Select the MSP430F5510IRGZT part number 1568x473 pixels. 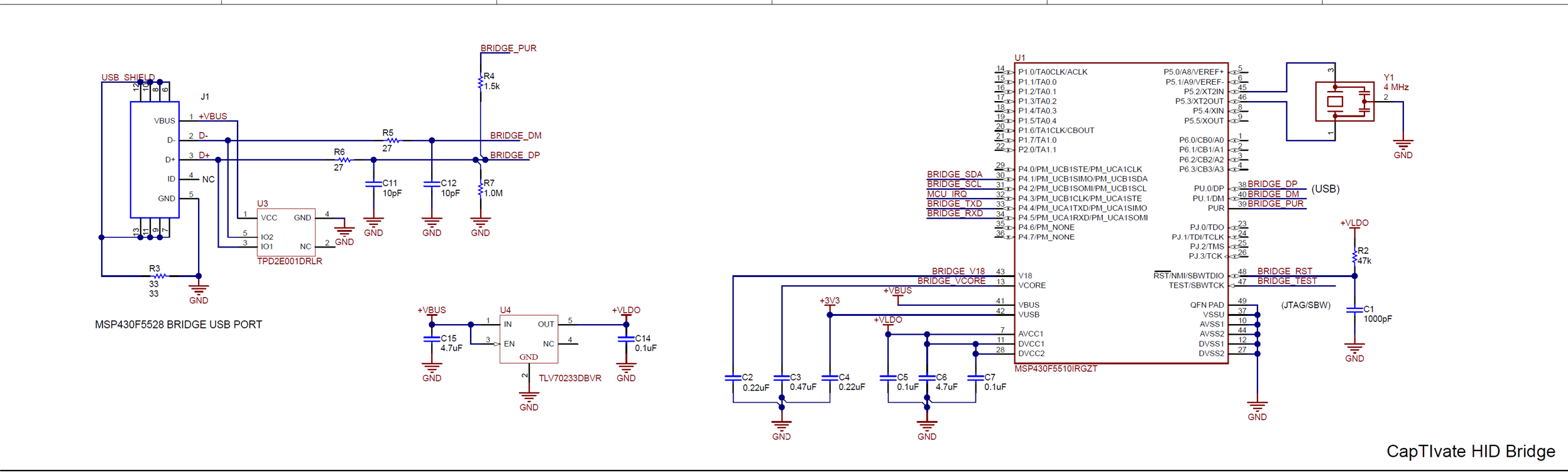click(1056, 369)
